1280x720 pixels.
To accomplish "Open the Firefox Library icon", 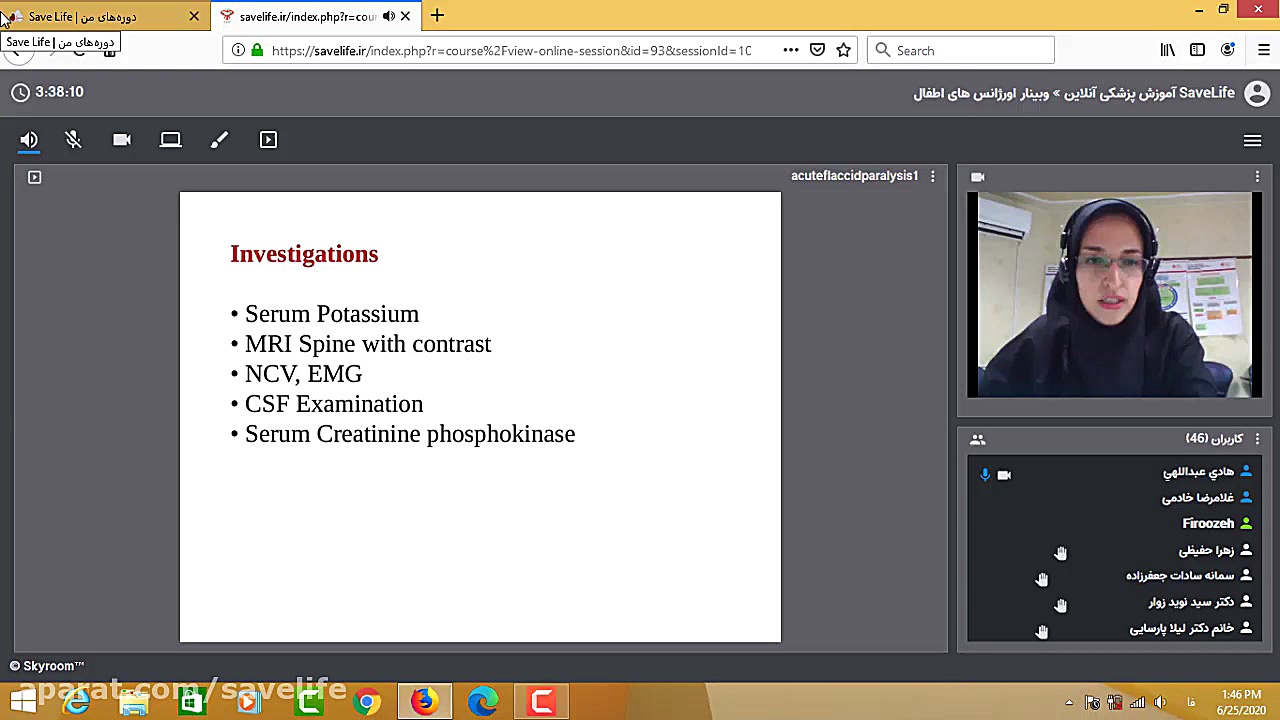I will pos(1167,50).
